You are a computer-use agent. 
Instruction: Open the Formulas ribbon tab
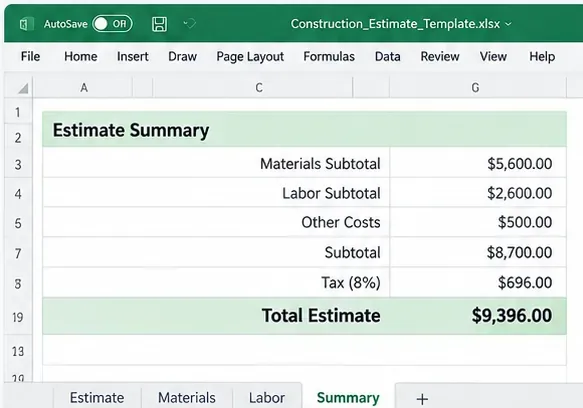click(x=329, y=57)
